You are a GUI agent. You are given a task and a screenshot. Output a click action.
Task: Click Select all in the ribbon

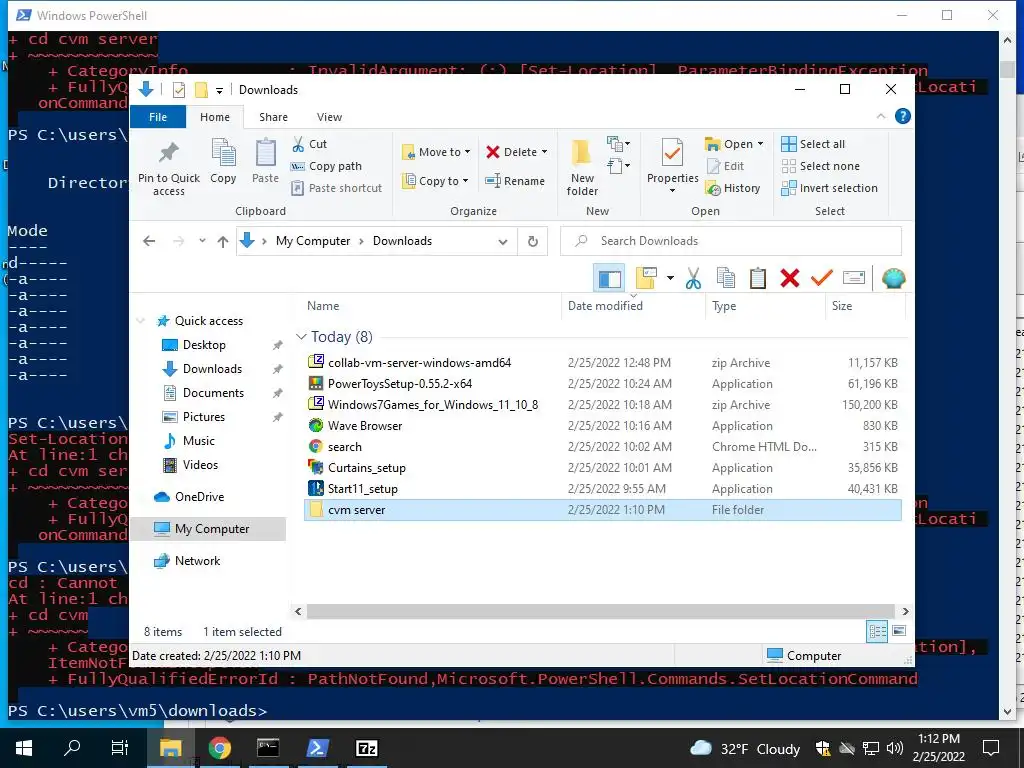tap(813, 144)
